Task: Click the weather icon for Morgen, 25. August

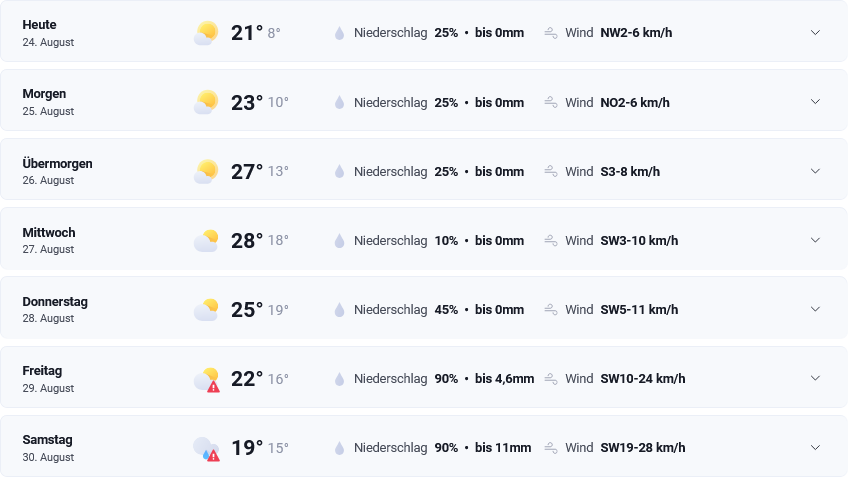Action: click(x=206, y=102)
